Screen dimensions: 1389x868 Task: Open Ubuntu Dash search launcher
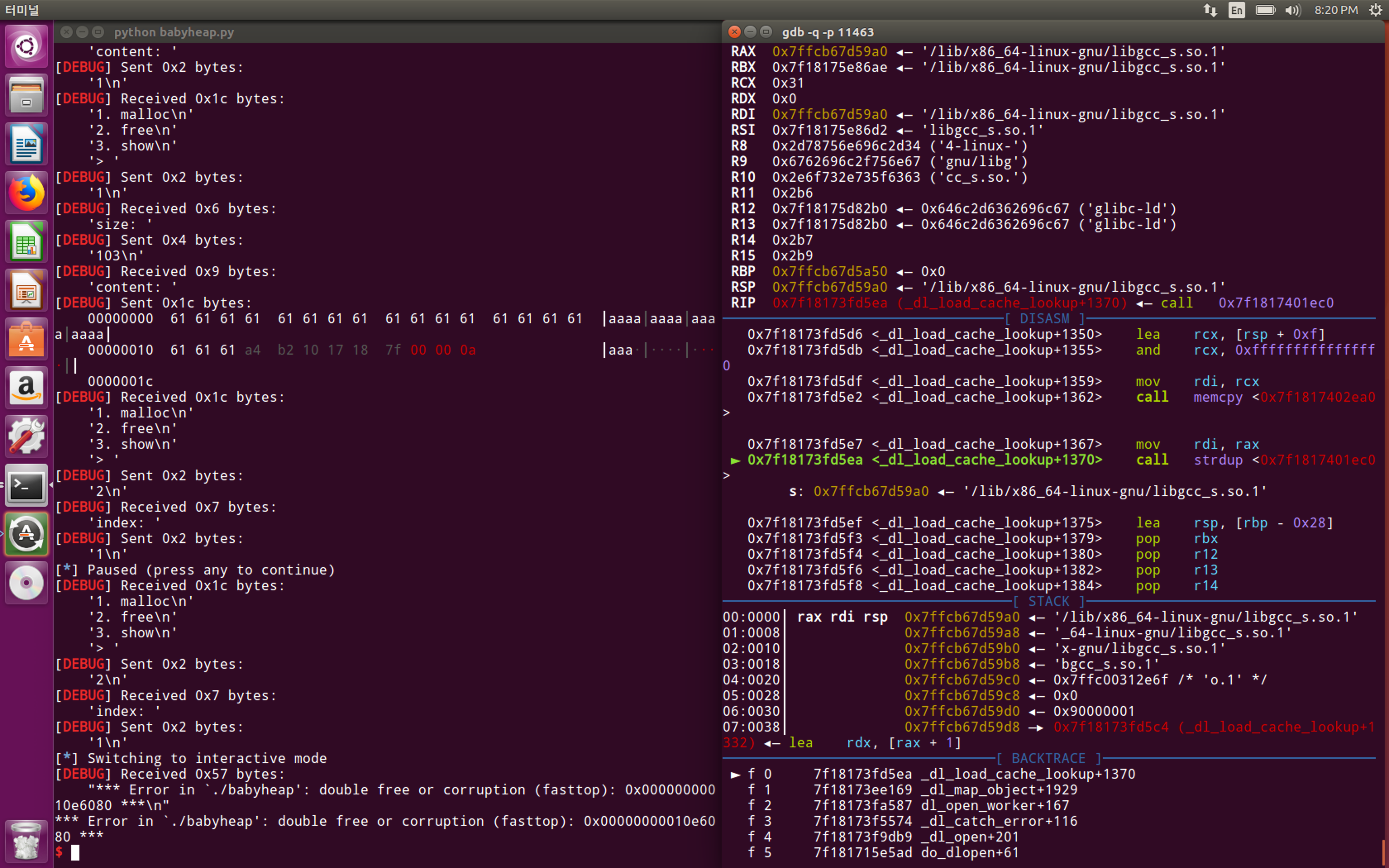[26, 46]
